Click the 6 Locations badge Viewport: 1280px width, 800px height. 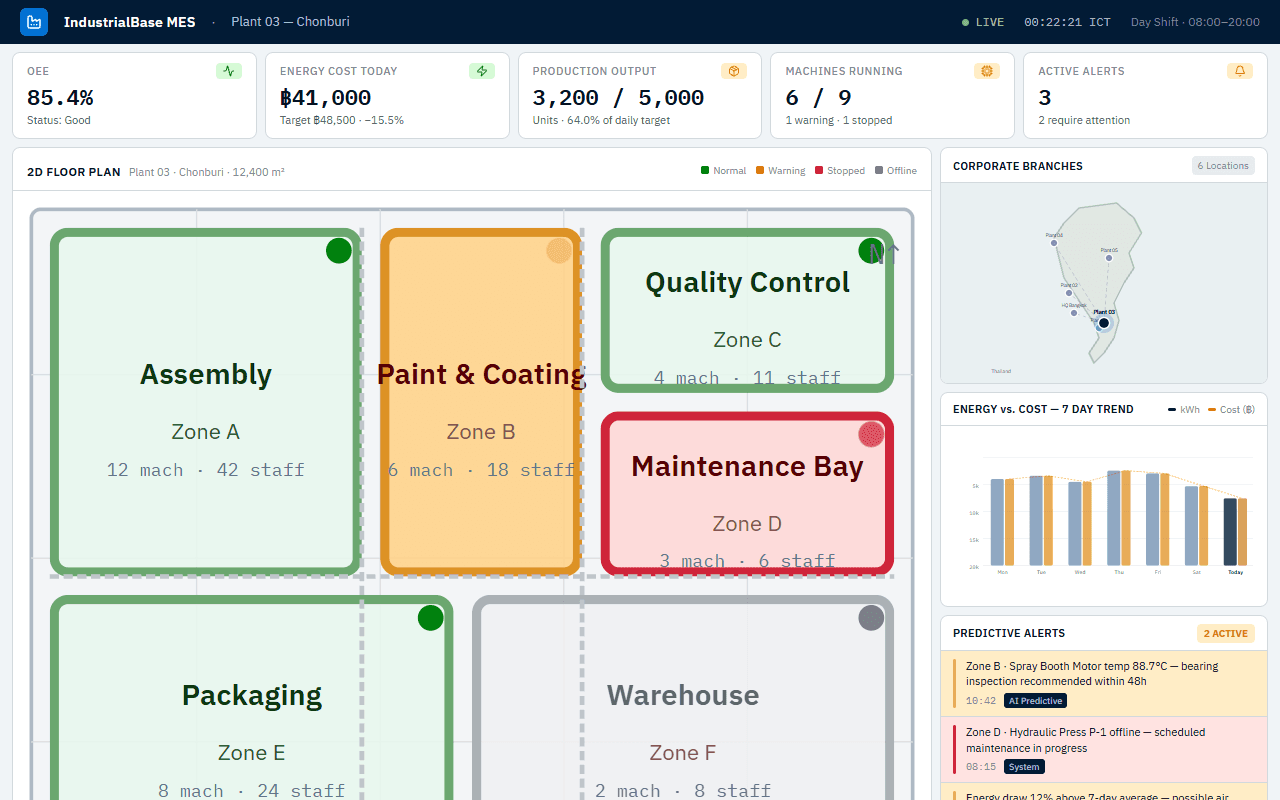click(x=1223, y=166)
